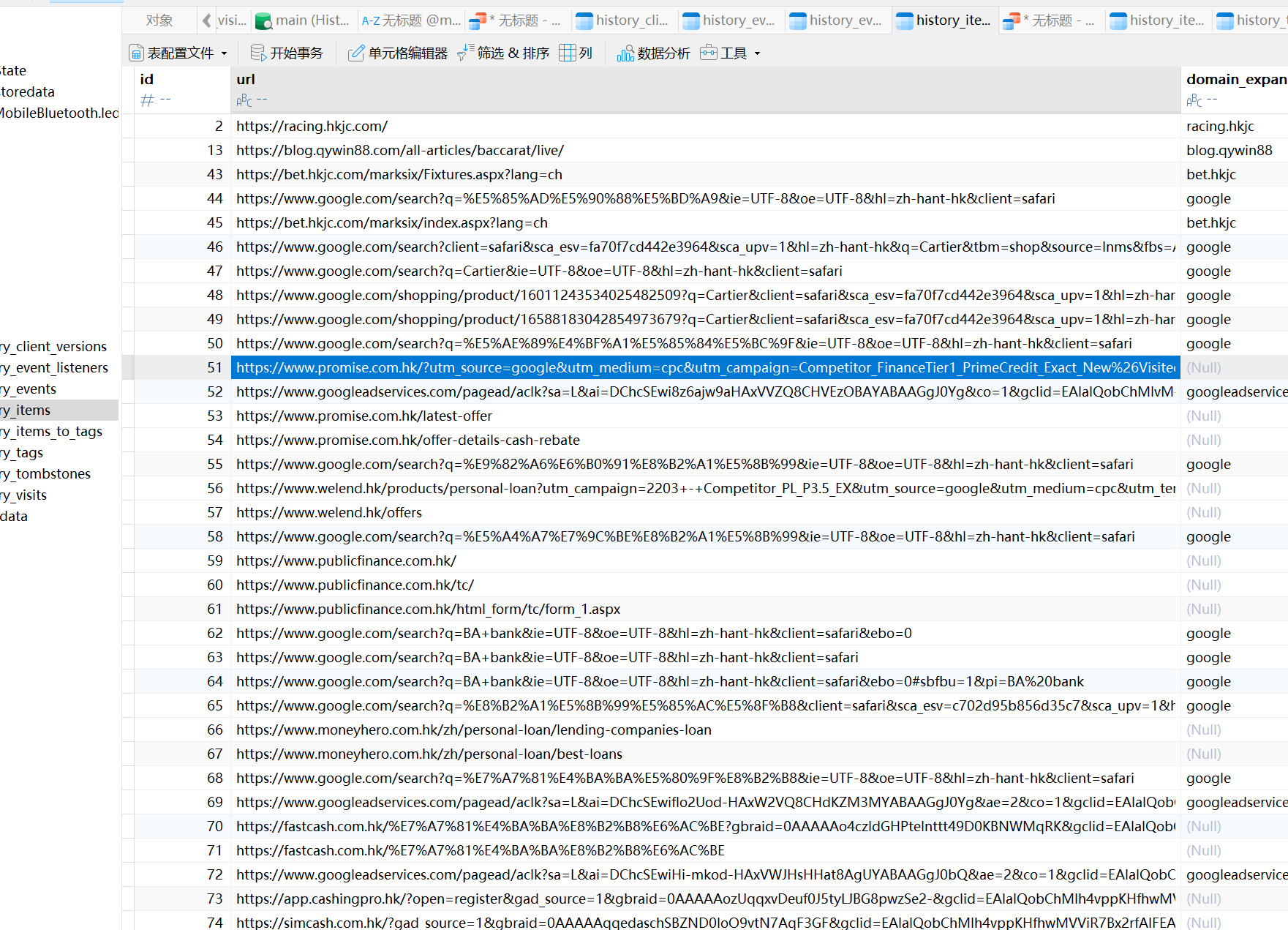Viewport: 1288px width, 930px height.
Task: Open the 单元格编辑器 cell editor
Action: pyautogui.click(x=398, y=53)
